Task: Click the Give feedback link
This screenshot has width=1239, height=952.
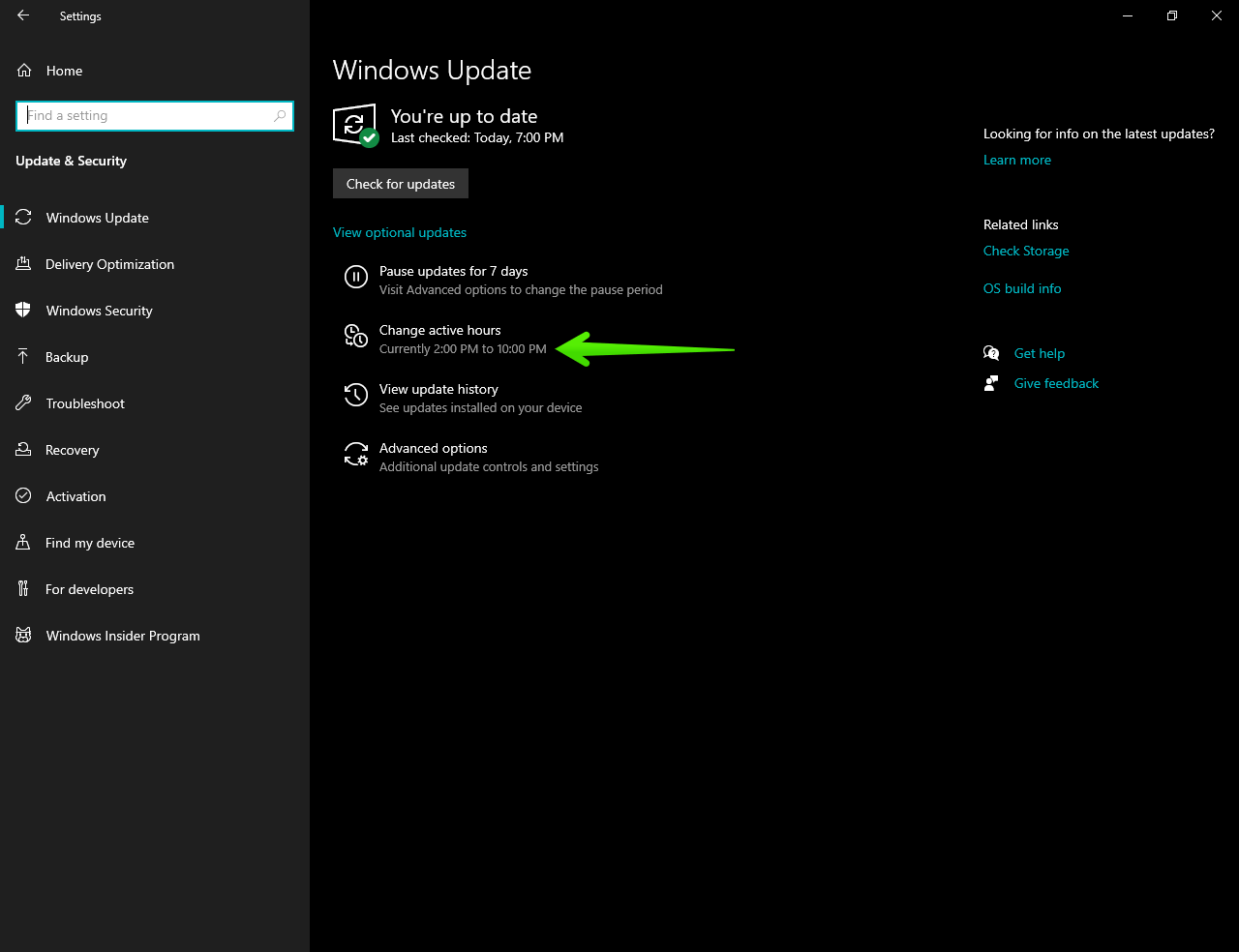Action: point(1056,383)
